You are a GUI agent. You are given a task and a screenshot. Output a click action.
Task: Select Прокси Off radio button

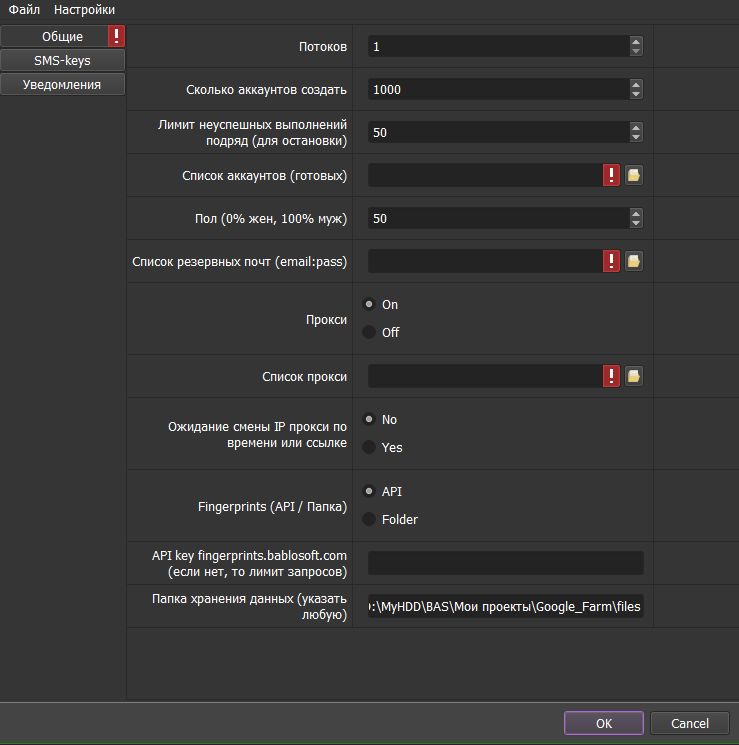[369, 332]
